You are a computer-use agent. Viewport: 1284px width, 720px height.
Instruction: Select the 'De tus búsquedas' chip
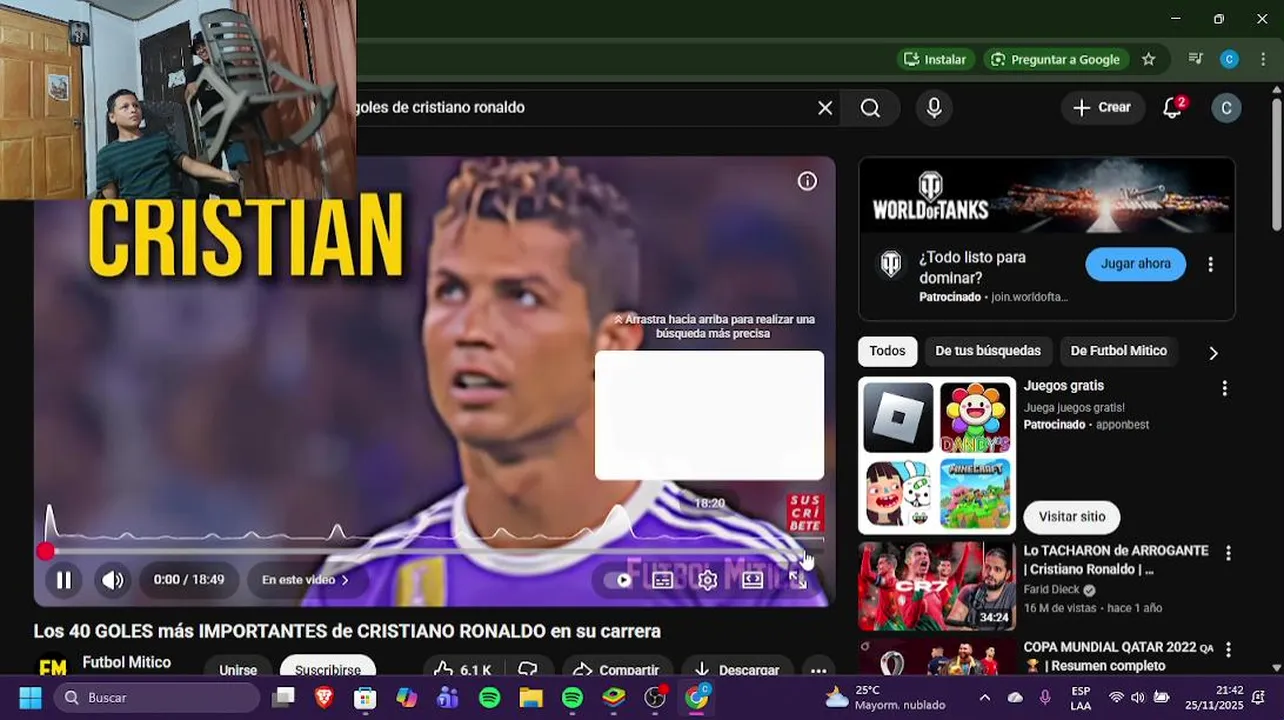click(988, 351)
